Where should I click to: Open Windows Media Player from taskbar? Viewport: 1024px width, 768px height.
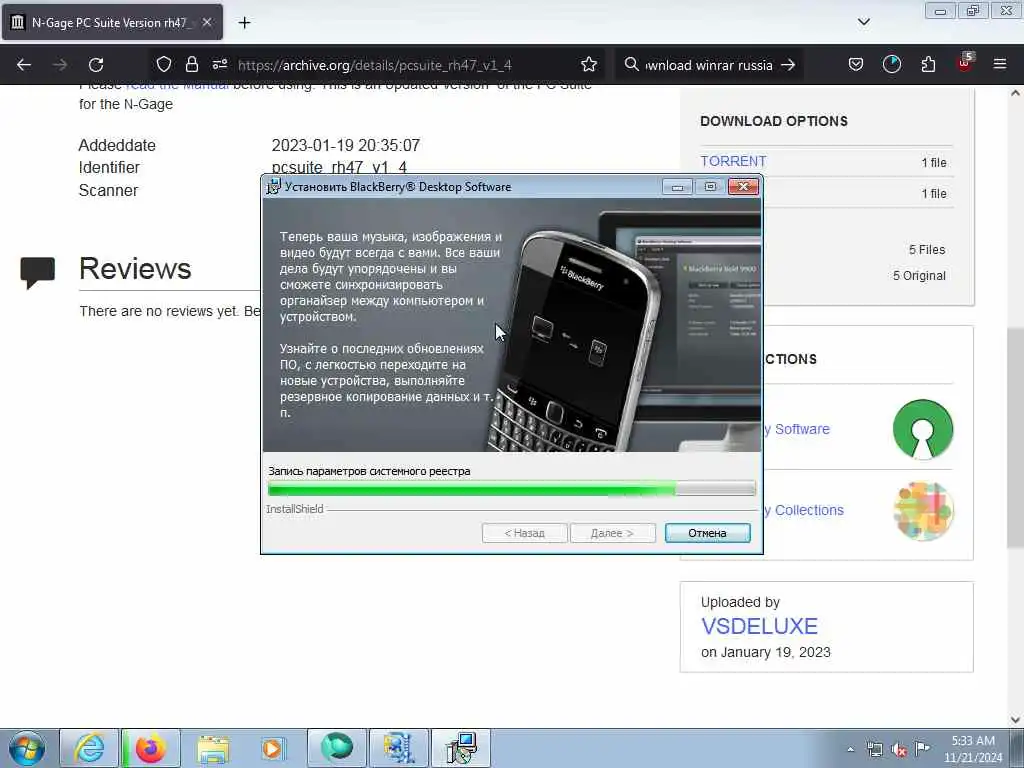pyautogui.click(x=274, y=748)
